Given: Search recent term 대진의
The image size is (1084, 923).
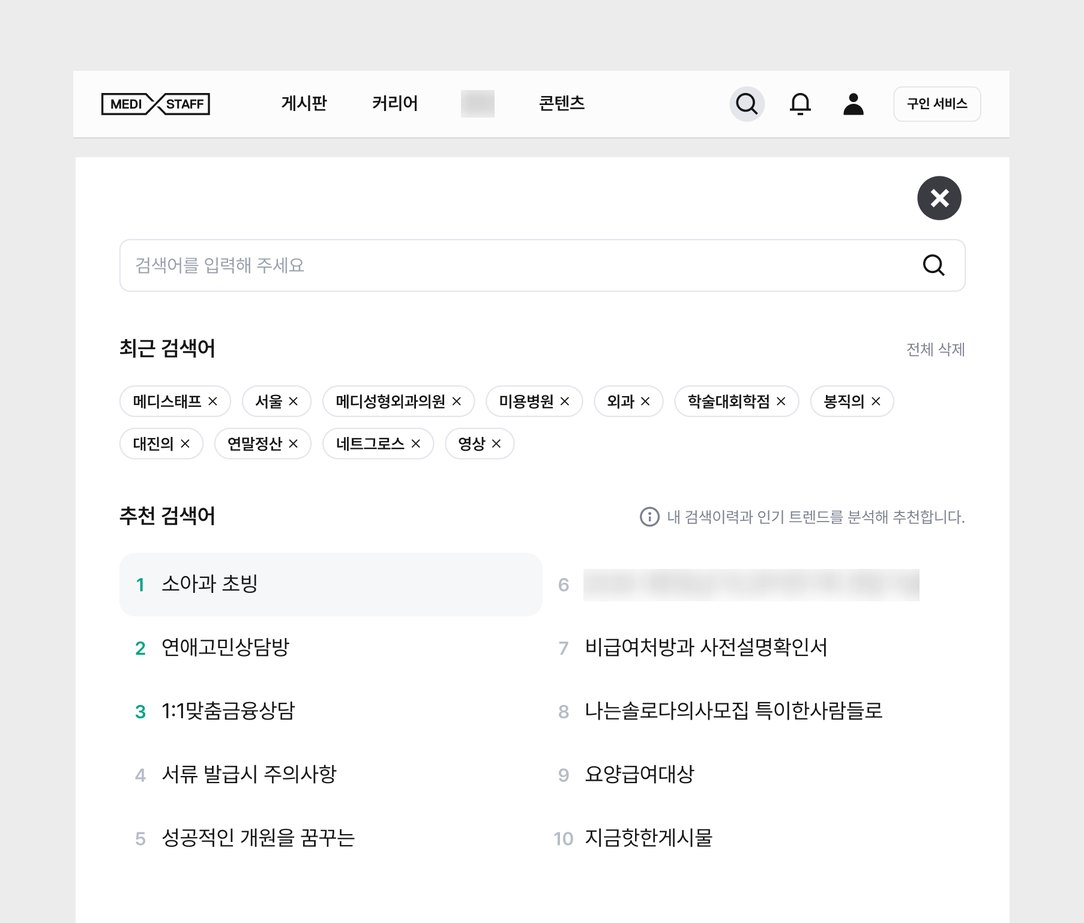Looking at the screenshot, I should [153, 444].
